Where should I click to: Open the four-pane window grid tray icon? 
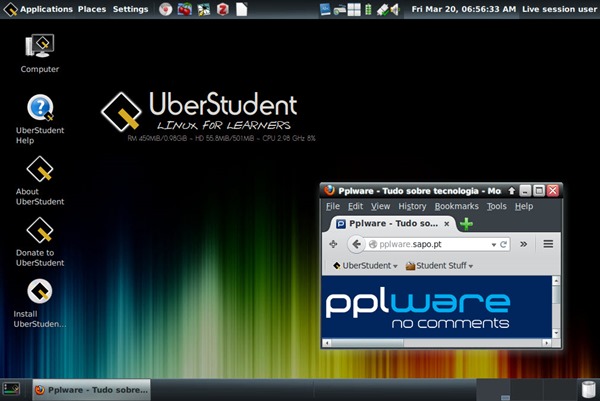pyautogui.click(x=354, y=9)
